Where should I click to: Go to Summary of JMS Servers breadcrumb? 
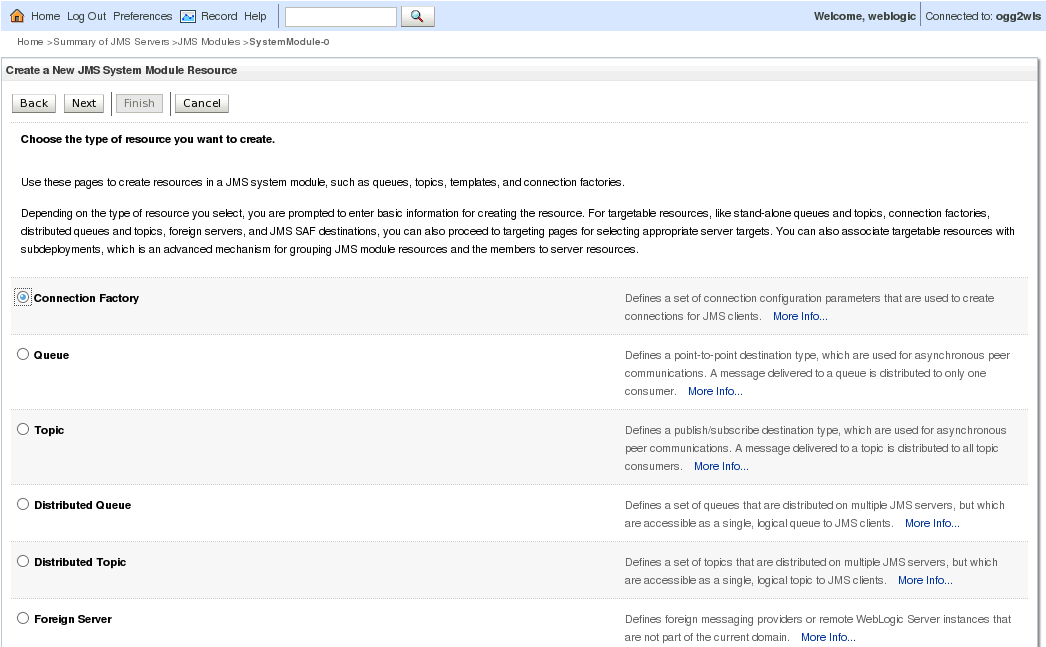(111, 42)
